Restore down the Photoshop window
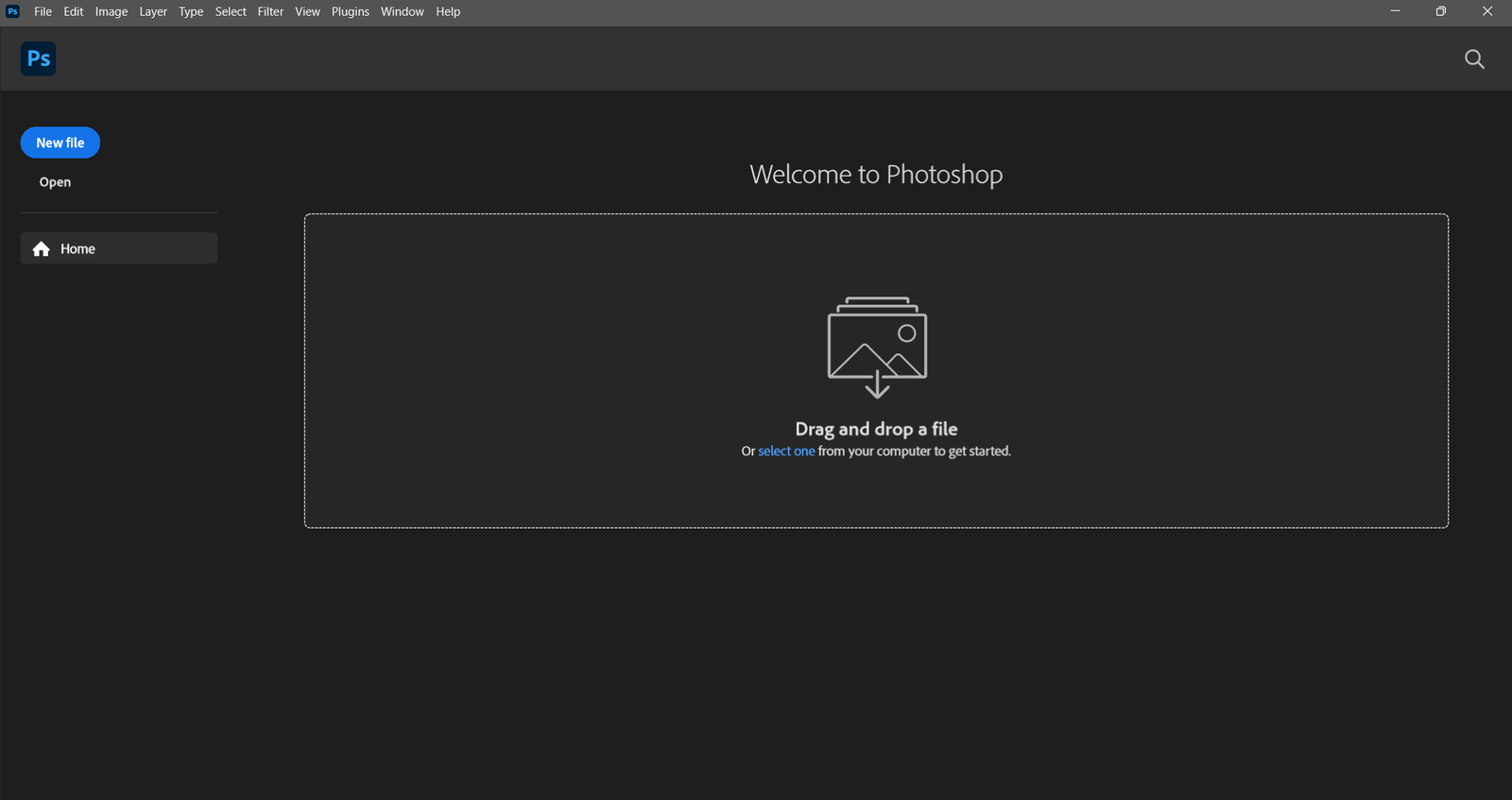This screenshot has width=1512, height=800. pyautogui.click(x=1440, y=11)
